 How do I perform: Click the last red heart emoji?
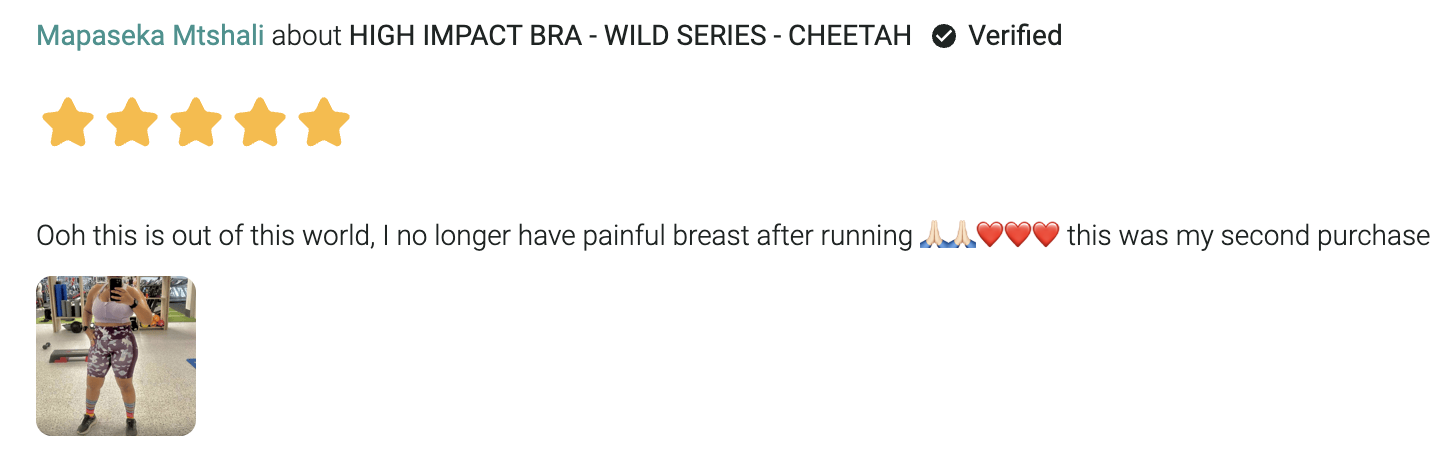tap(1045, 236)
